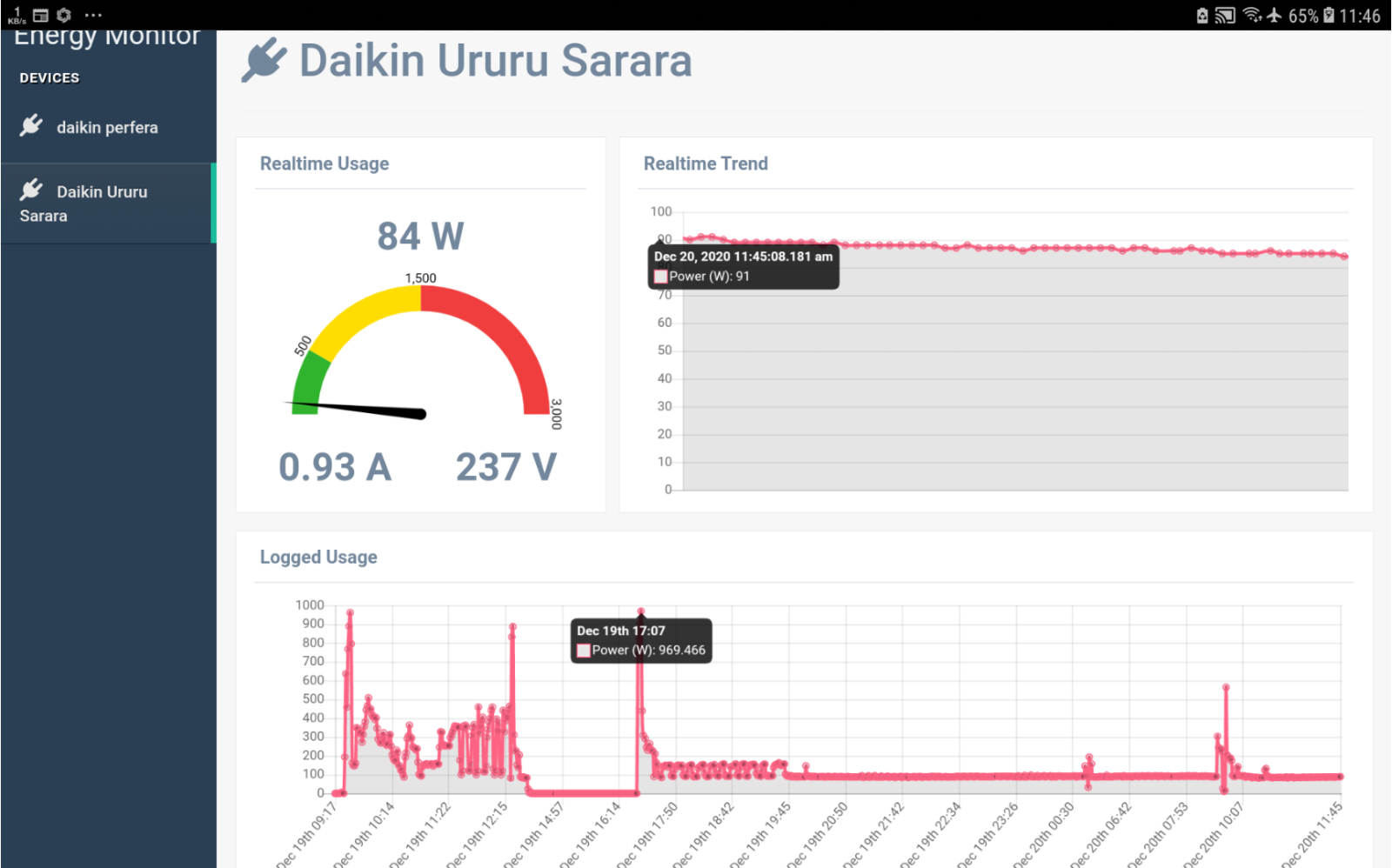Click the last data point on Realtime Trend line

click(x=1344, y=257)
